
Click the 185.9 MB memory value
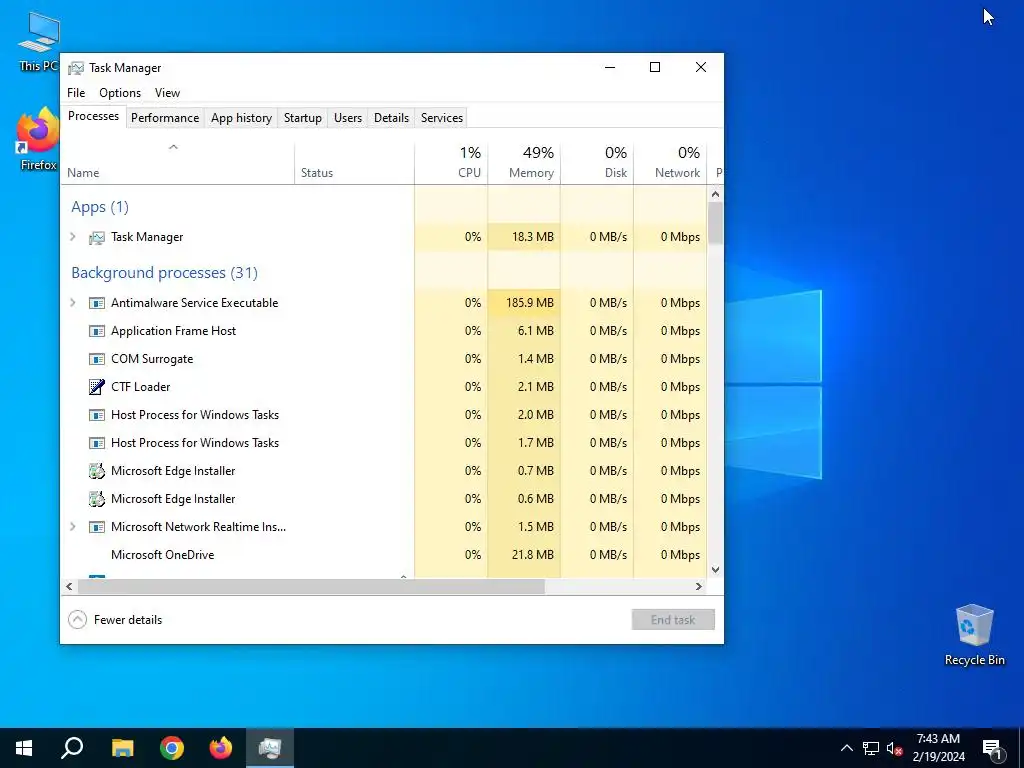530,303
